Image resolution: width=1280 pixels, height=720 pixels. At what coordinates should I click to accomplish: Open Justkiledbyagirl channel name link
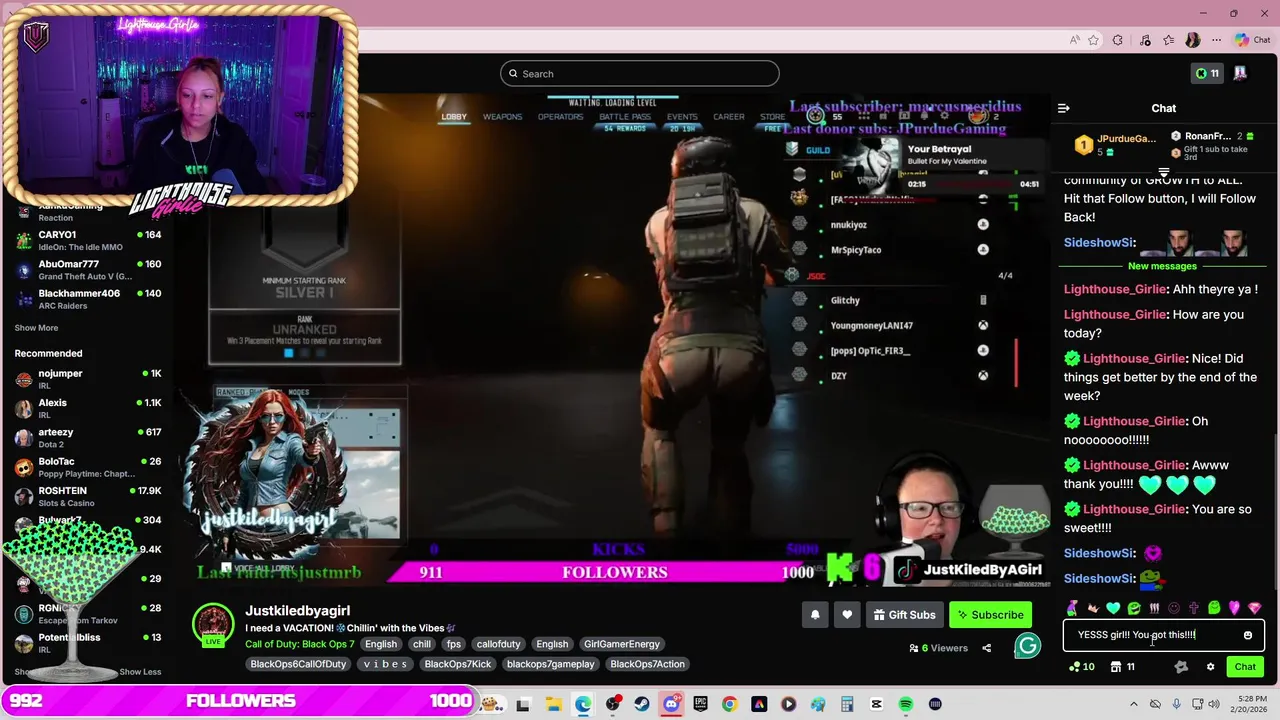click(x=297, y=611)
